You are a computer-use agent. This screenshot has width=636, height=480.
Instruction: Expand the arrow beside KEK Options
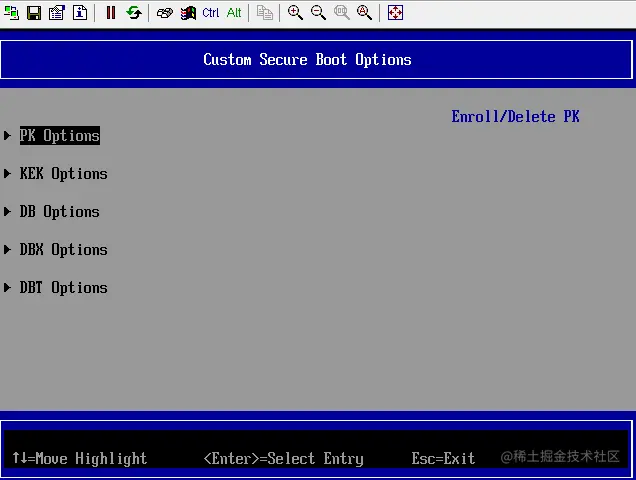(7, 174)
